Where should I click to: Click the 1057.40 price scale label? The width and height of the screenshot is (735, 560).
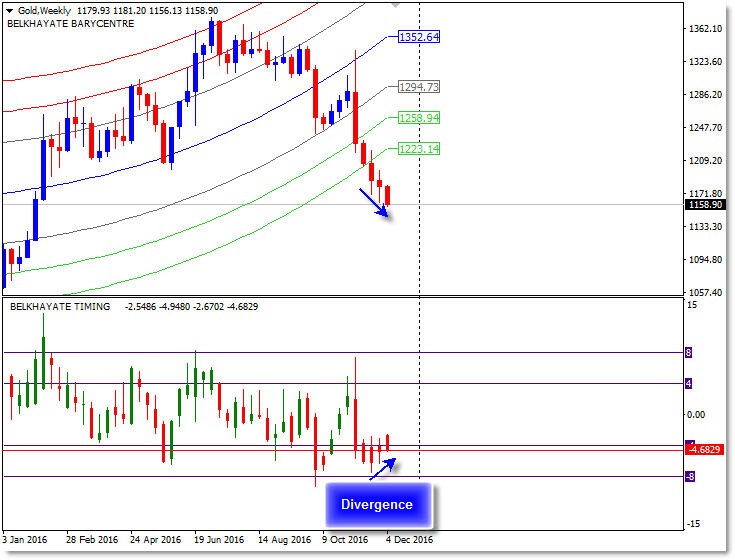(705, 292)
